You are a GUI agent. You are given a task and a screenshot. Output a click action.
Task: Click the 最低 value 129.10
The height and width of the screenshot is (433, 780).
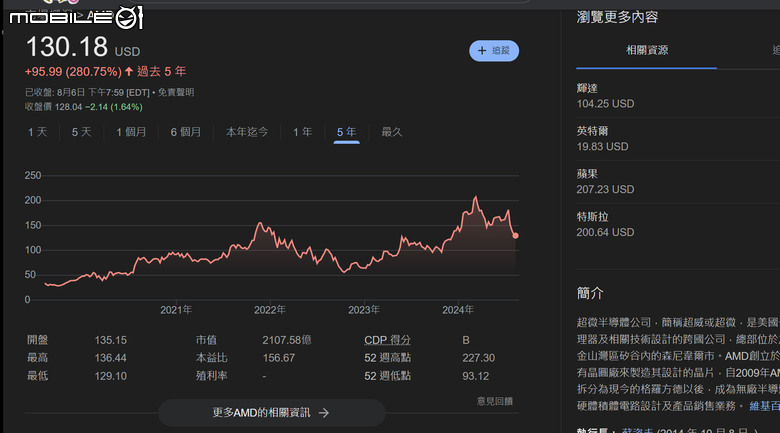click(110, 376)
